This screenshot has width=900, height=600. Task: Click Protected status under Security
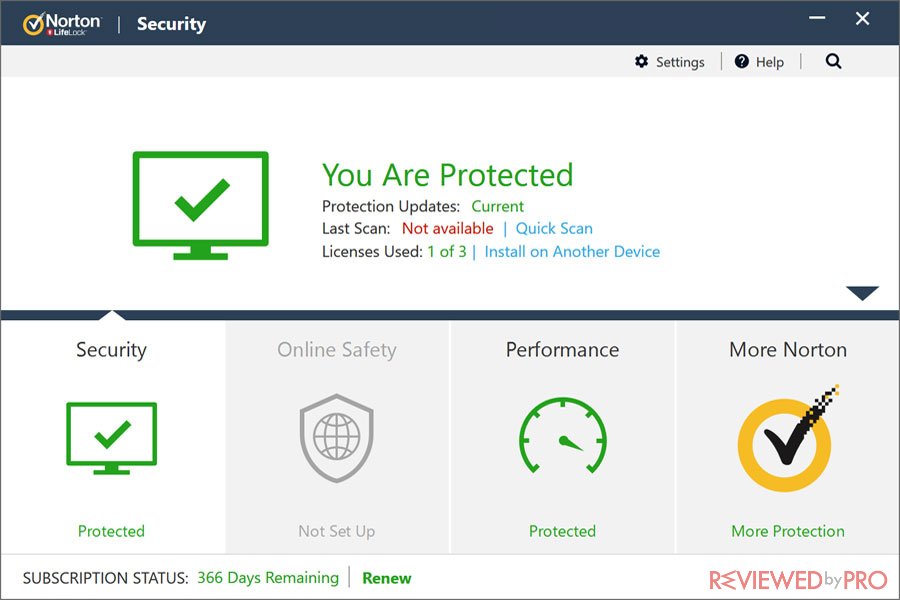click(x=111, y=531)
